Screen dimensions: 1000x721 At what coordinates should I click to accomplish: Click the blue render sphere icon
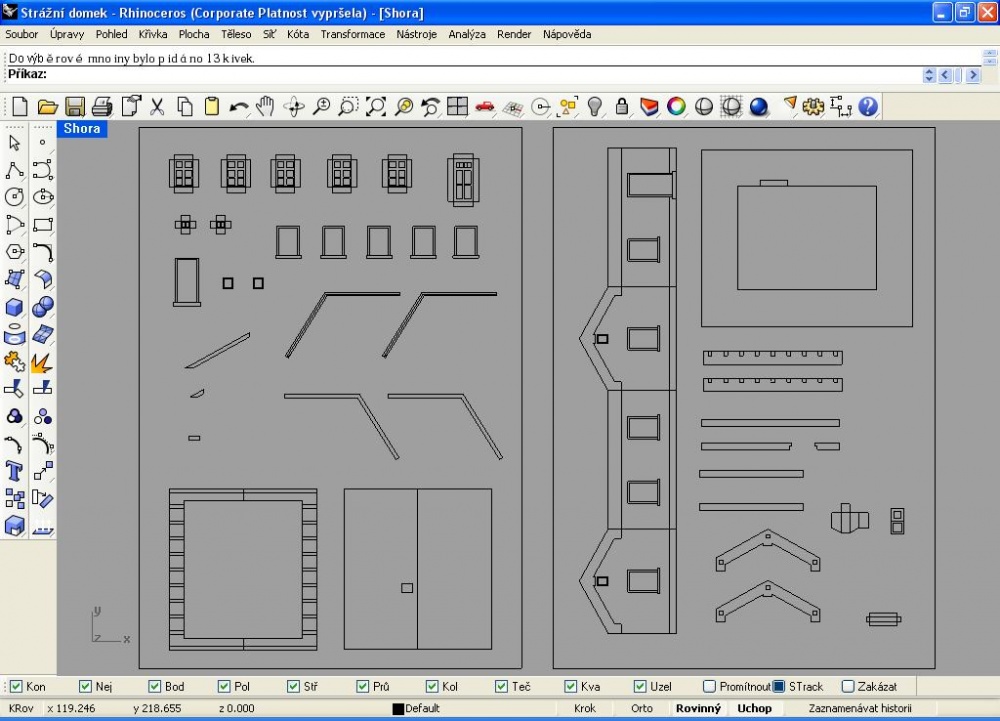pyautogui.click(x=758, y=106)
